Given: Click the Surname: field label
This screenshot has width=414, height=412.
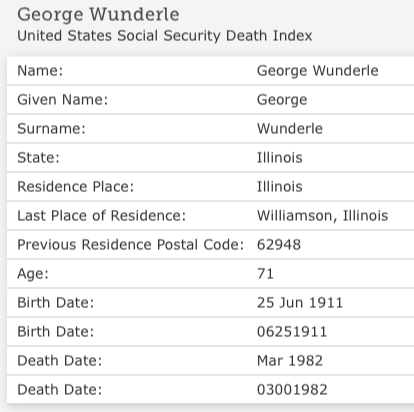Looking at the screenshot, I should pyautogui.click(x=51, y=129).
